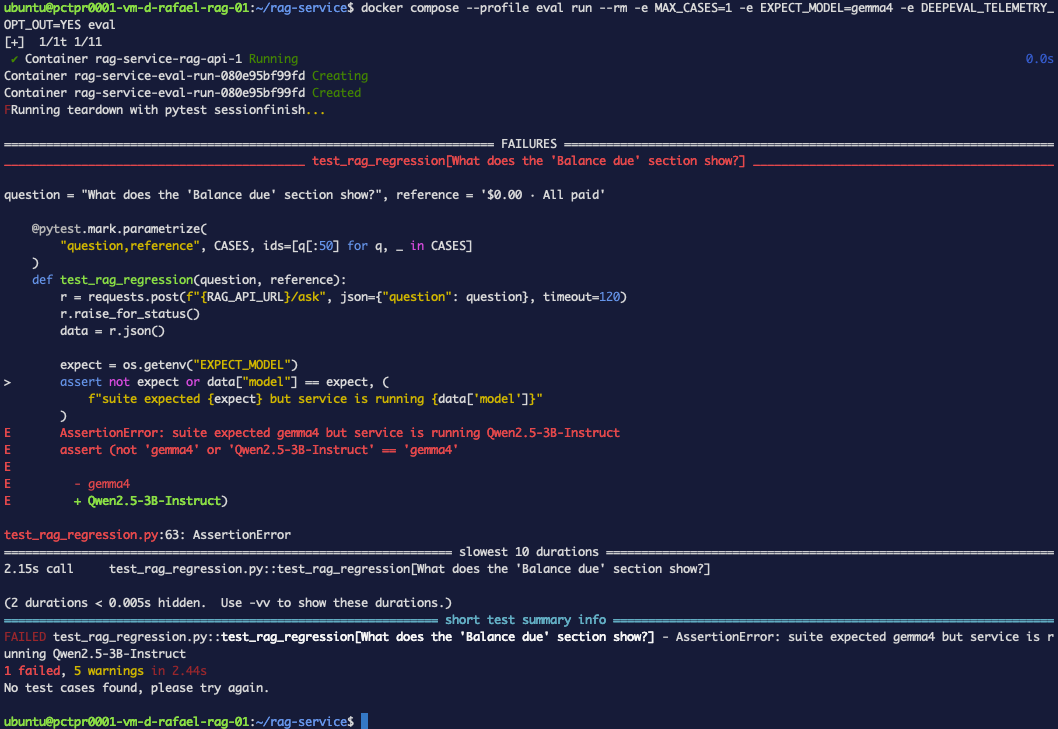Click the first prompt 'ubuntu@pctpr0001-vm-d-rafael-rag-01'
Viewport: 1058px width, 729px height.
[x=126, y=8]
